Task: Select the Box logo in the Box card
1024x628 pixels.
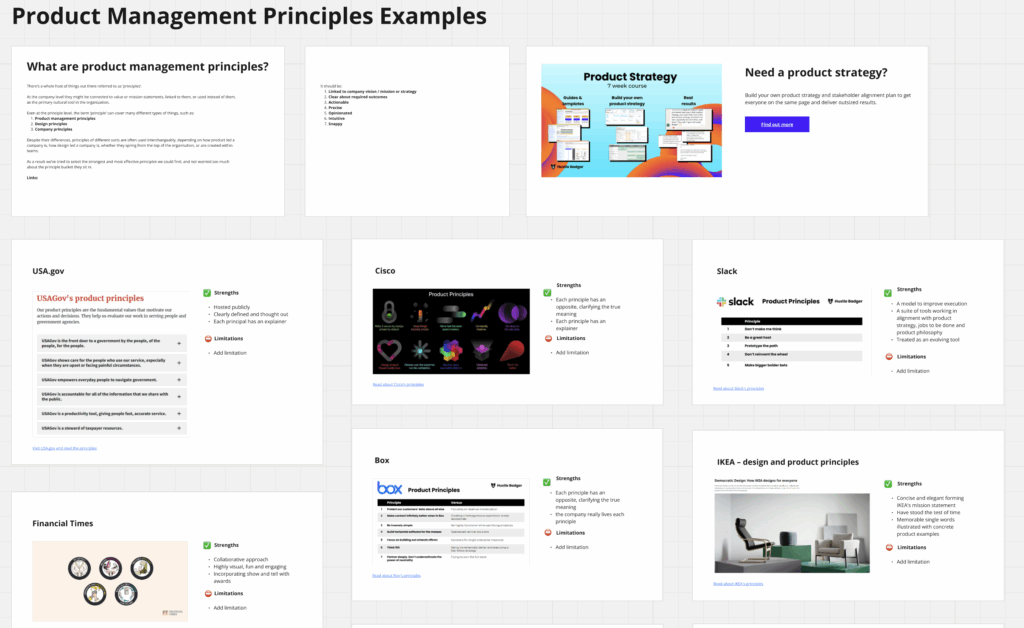Action: [389, 488]
